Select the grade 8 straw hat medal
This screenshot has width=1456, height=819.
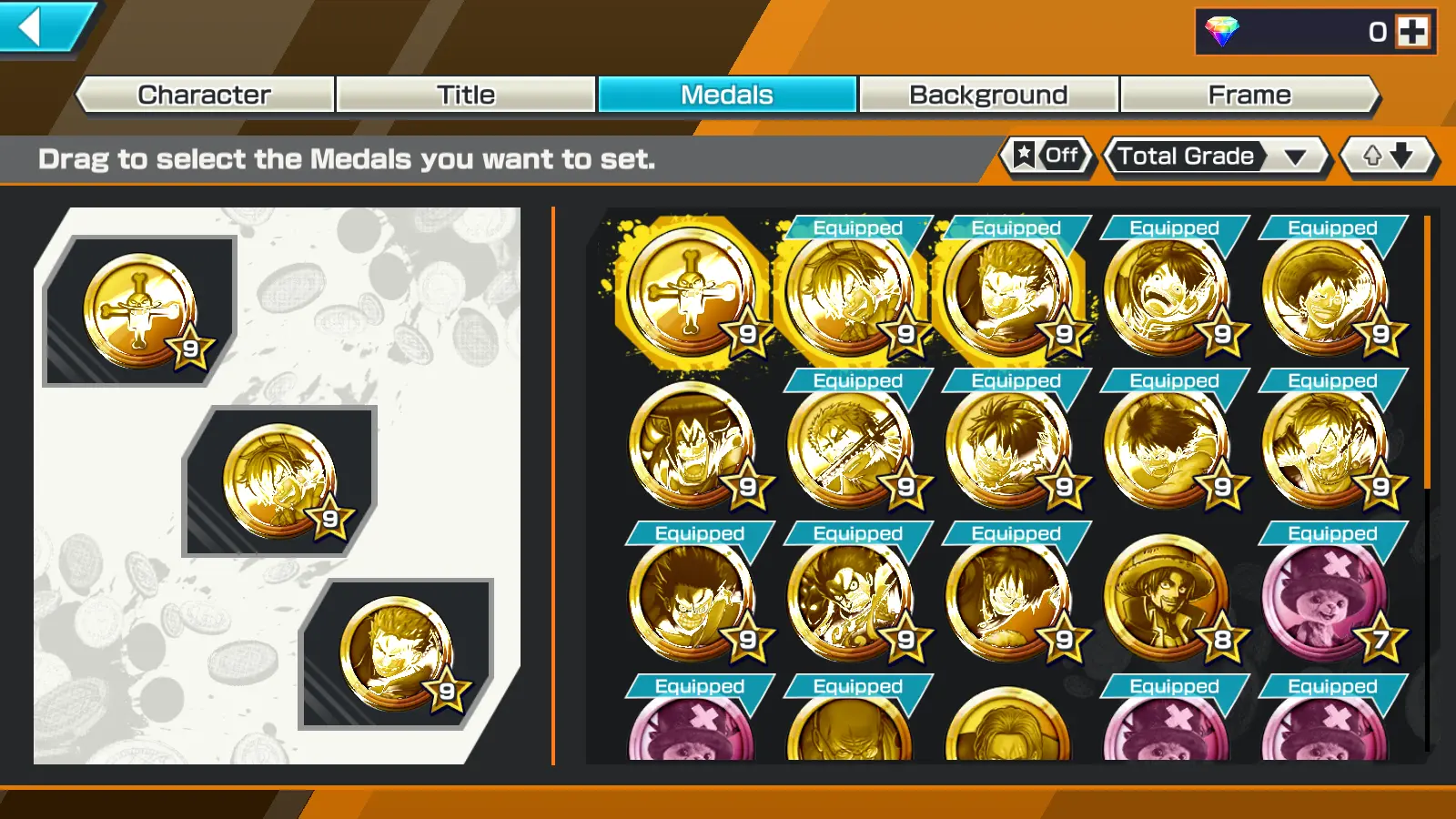tap(1168, 598)
